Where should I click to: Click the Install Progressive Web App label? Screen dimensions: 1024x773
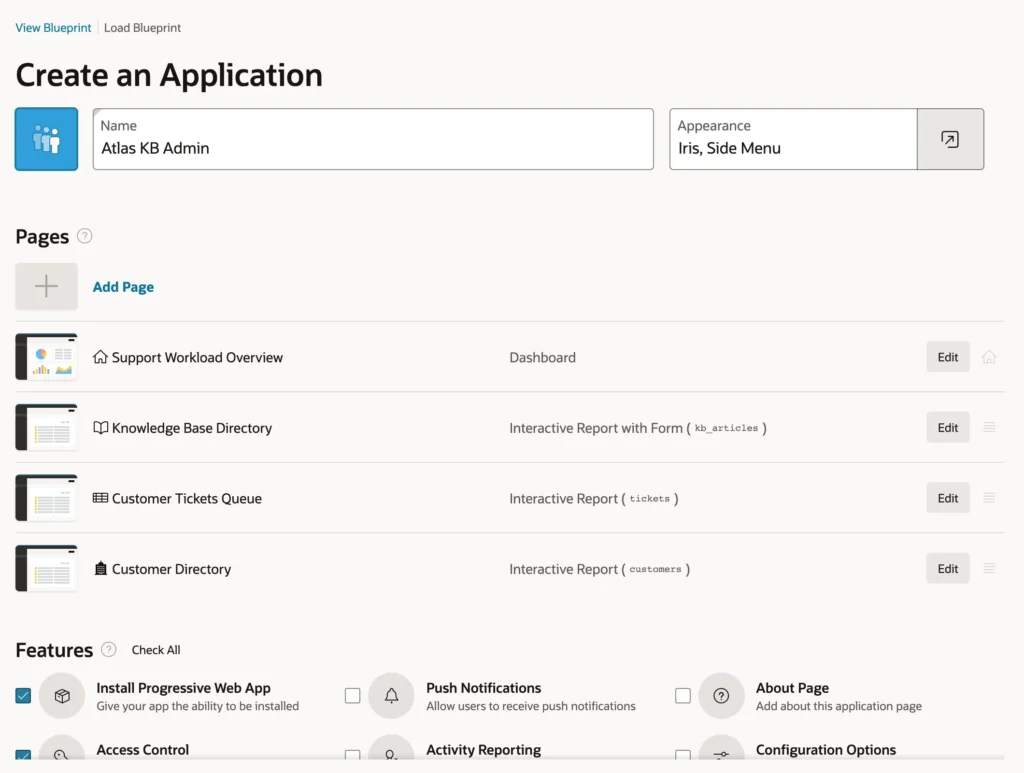point(184,687)
